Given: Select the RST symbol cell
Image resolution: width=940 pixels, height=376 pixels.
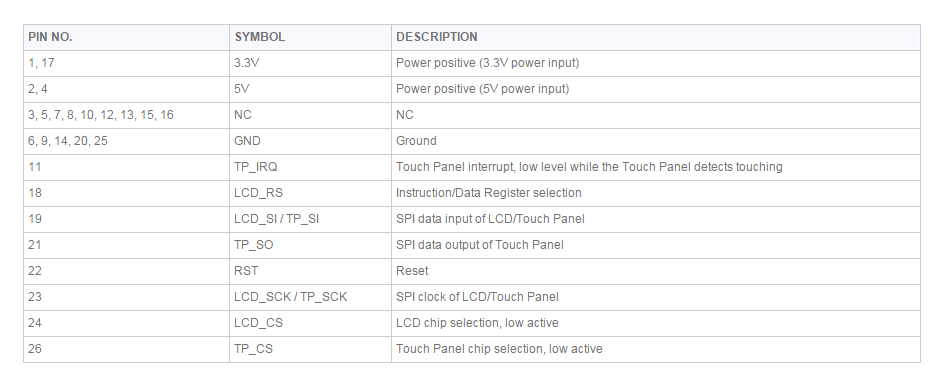Looking at the screenshot, I should [x=311, y=271].
